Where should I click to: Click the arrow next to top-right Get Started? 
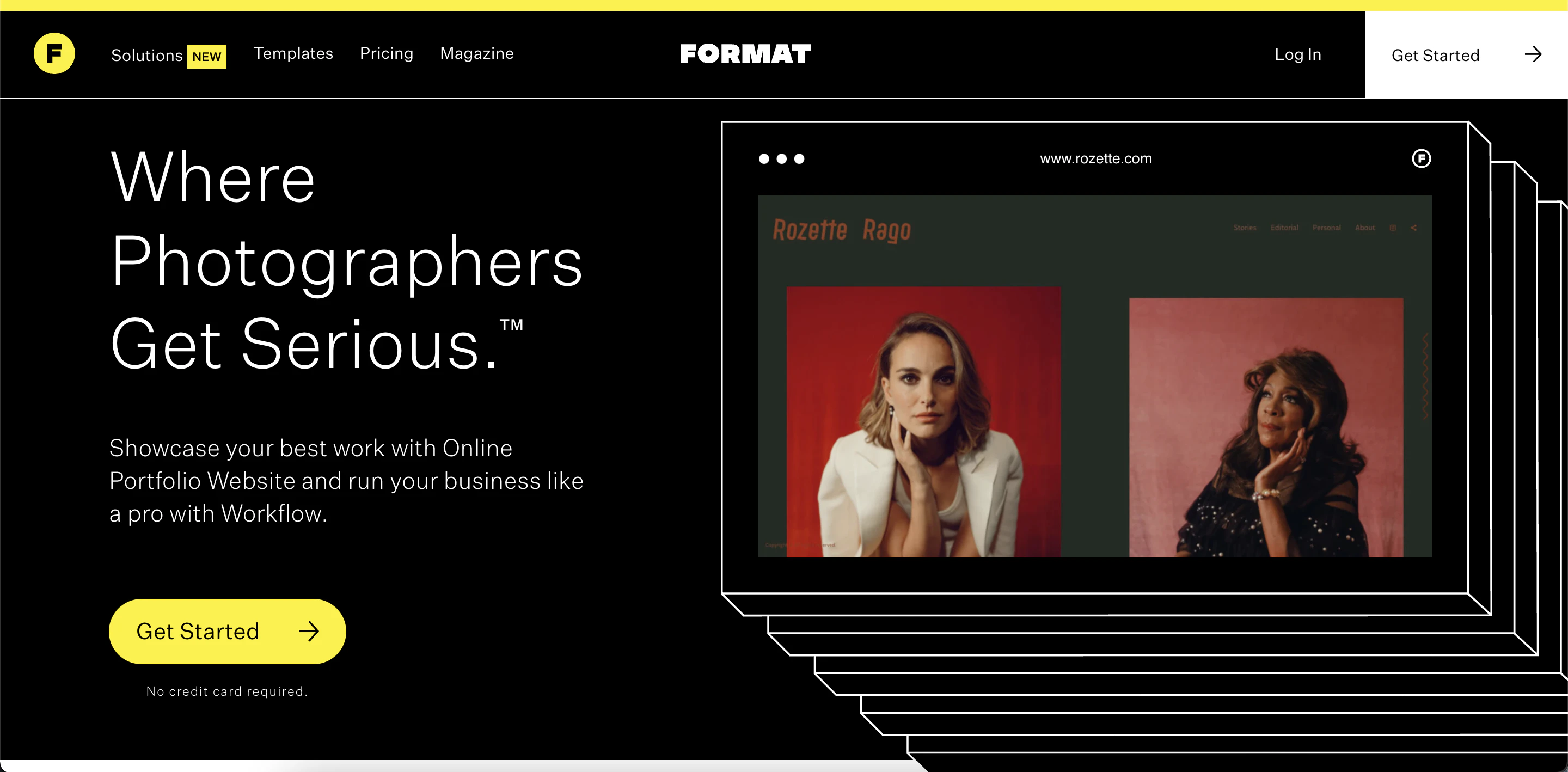click(x=1533, y=55)
